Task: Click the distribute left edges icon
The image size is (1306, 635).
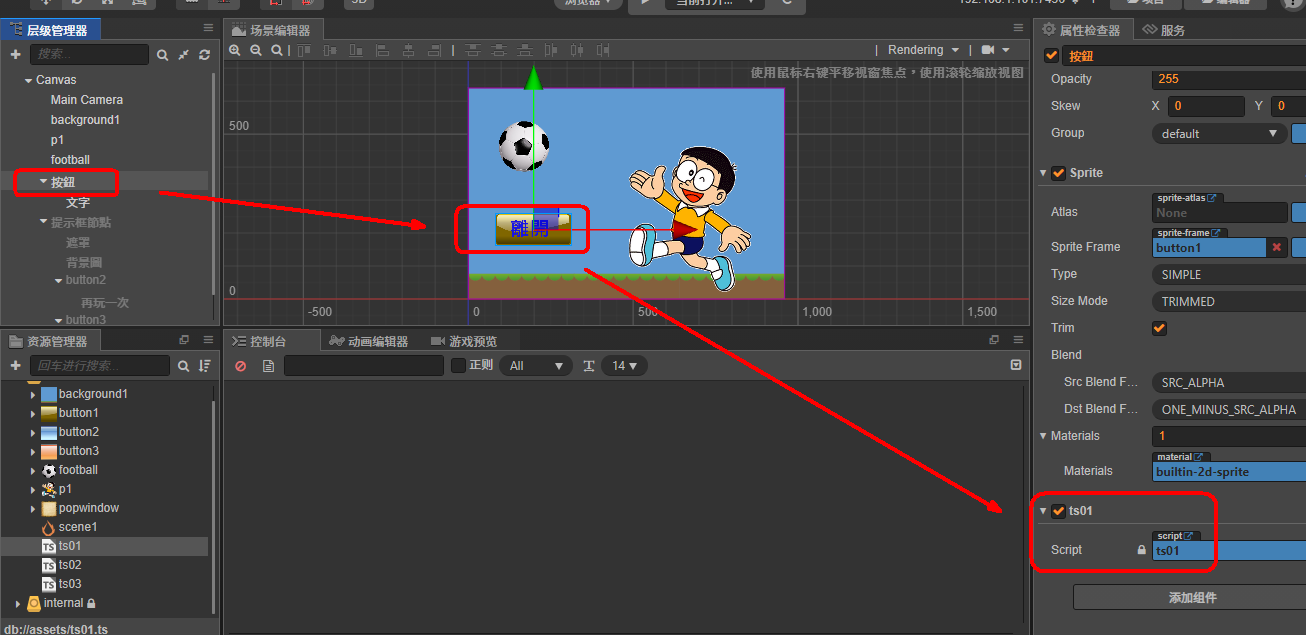Action: [550, 50]
